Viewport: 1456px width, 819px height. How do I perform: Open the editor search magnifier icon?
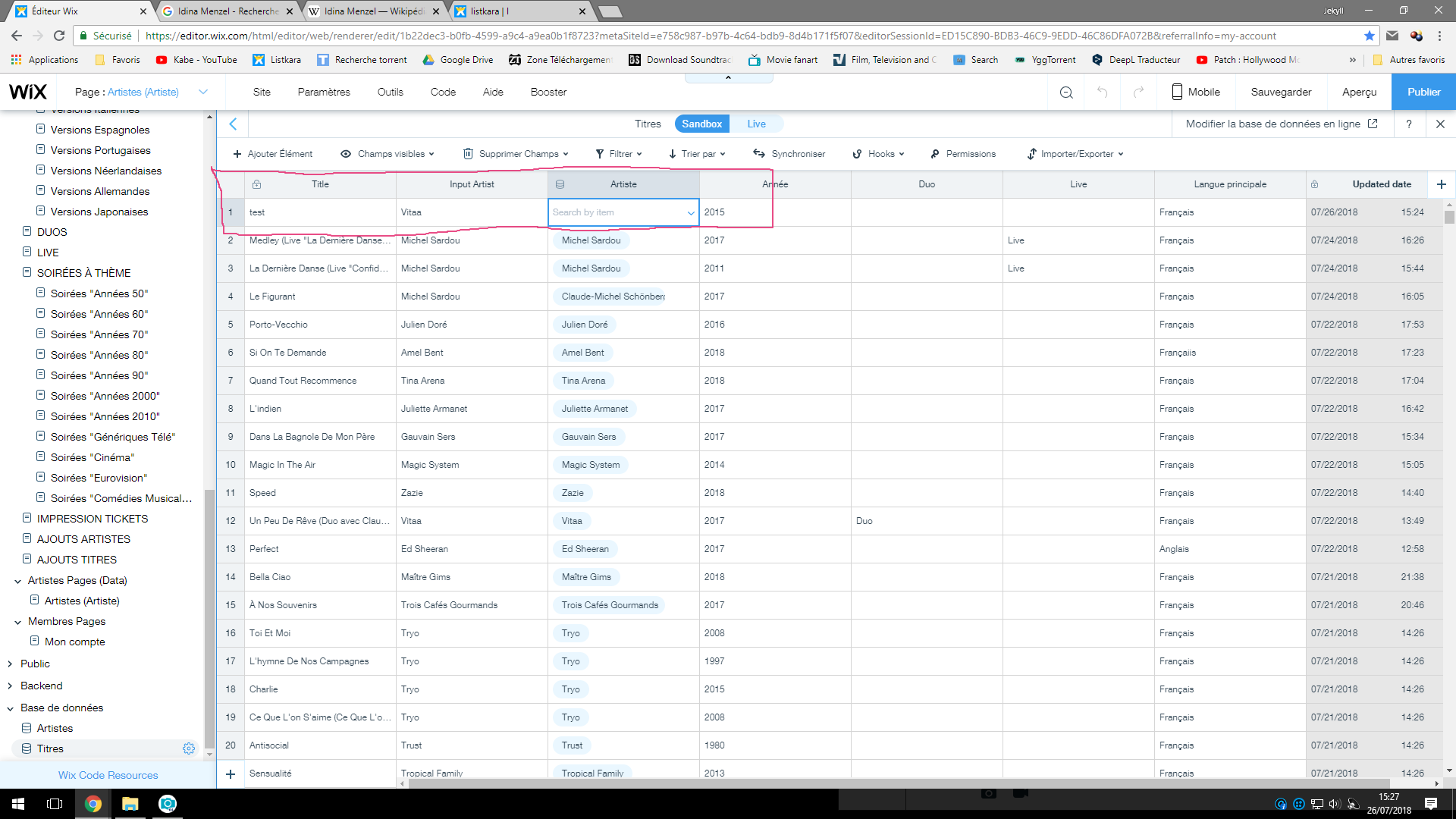(1066, 93)
